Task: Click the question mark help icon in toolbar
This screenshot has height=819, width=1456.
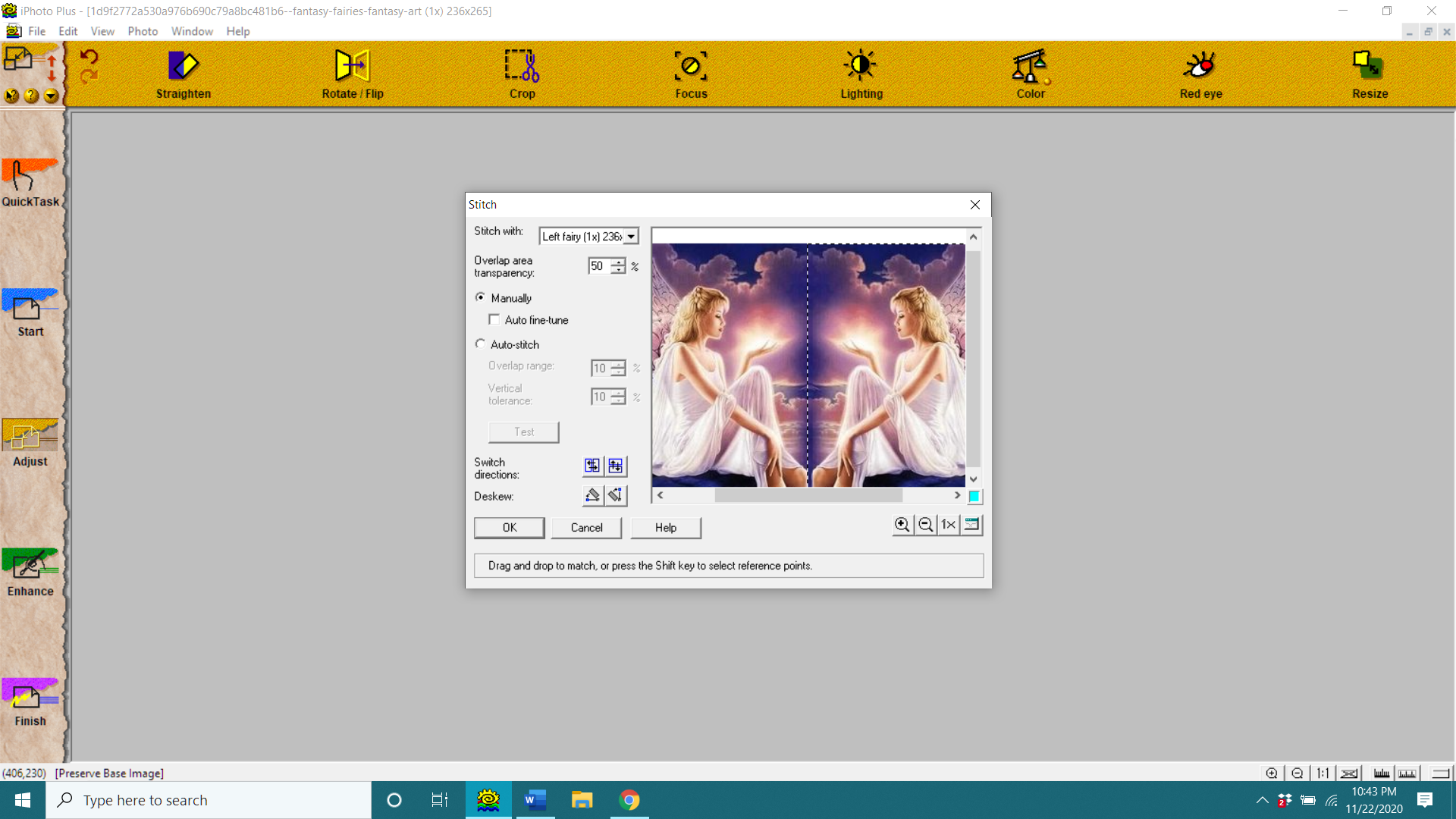Action: pyautogui.click(x=31, y=96)
